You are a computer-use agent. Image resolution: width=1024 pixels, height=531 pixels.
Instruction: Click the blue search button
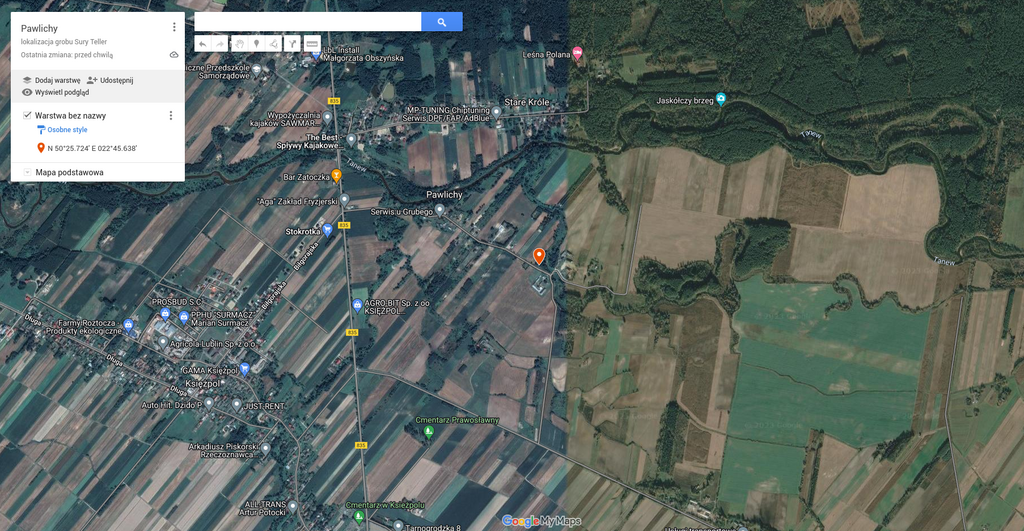[441, 22]
